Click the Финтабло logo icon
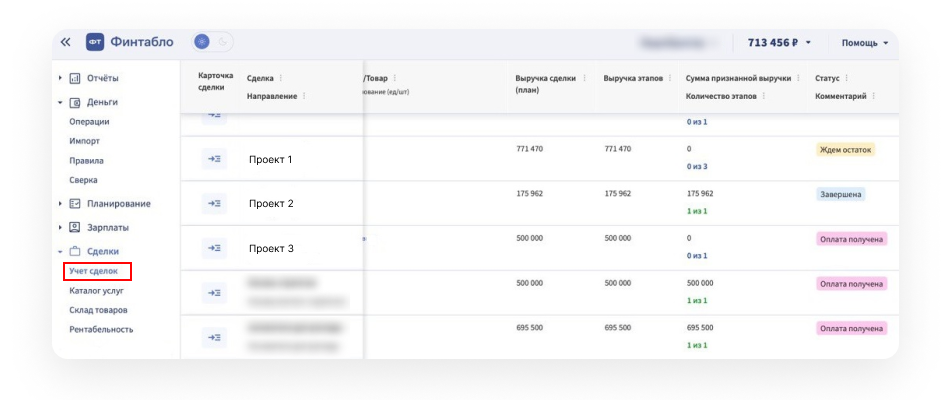This screenshot has width=950, height=400. [x=95, y=42]
